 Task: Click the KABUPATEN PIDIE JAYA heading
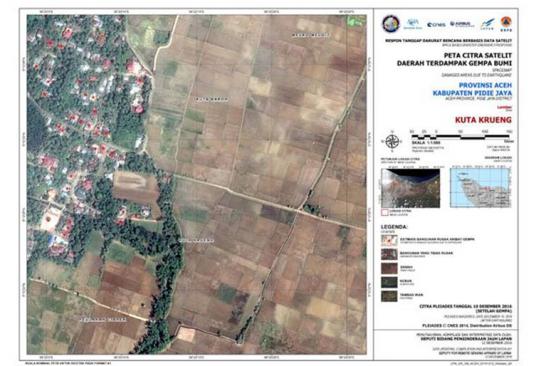coord(472,93)
